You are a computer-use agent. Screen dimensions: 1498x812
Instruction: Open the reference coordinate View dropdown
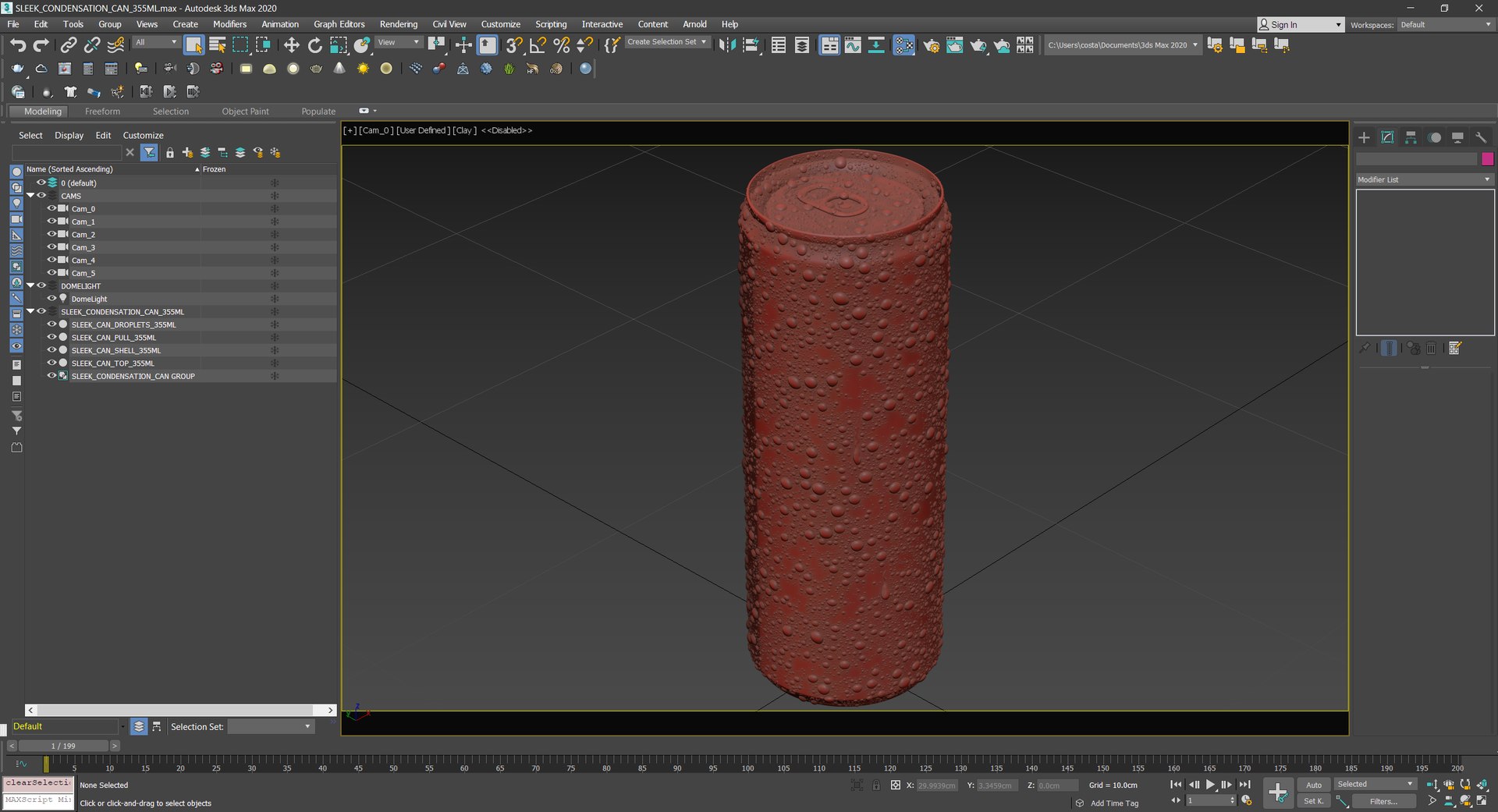pyautogui.click(x=399, y=42)
